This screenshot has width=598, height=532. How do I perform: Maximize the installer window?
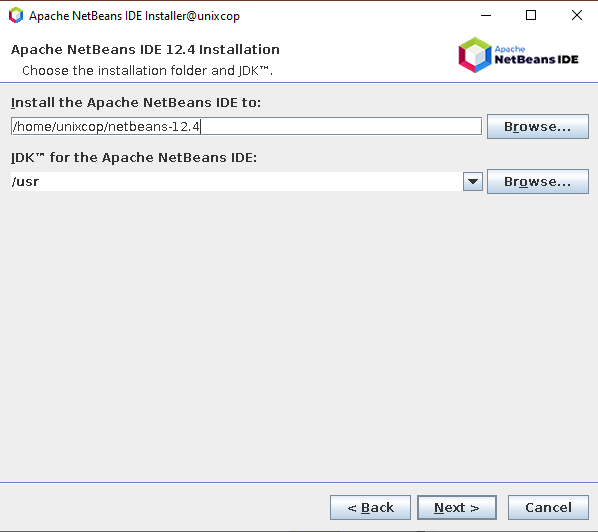click(x=531, y=15)
